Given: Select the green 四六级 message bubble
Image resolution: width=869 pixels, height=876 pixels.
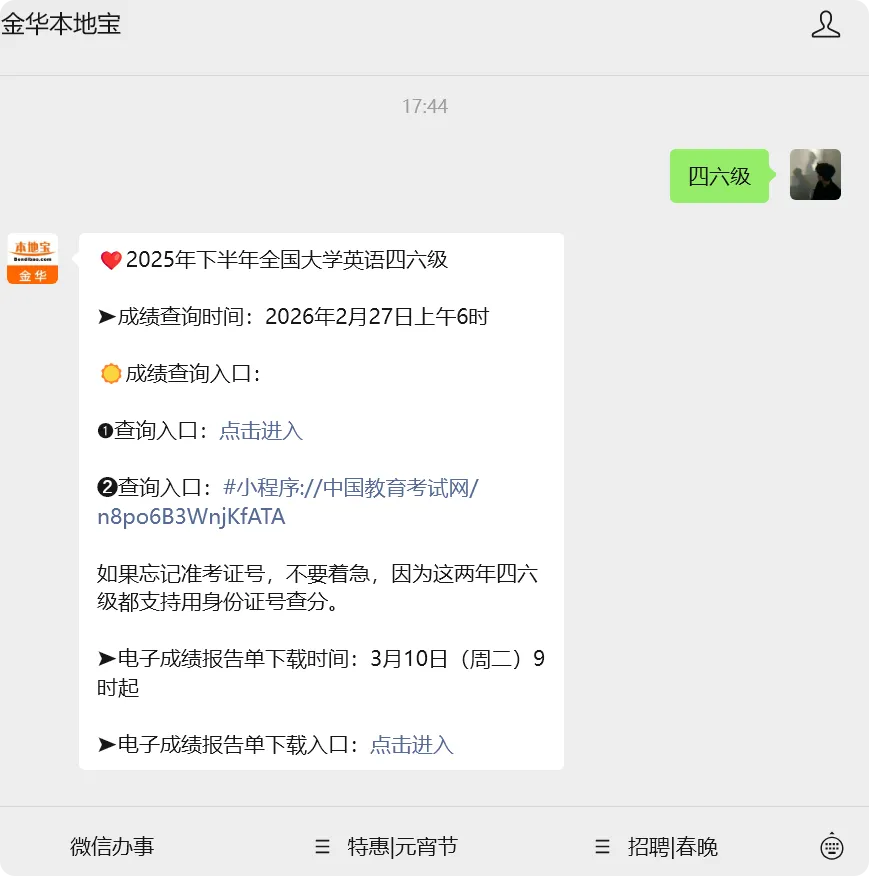Looking at the screenshot, I should (719, 176).
